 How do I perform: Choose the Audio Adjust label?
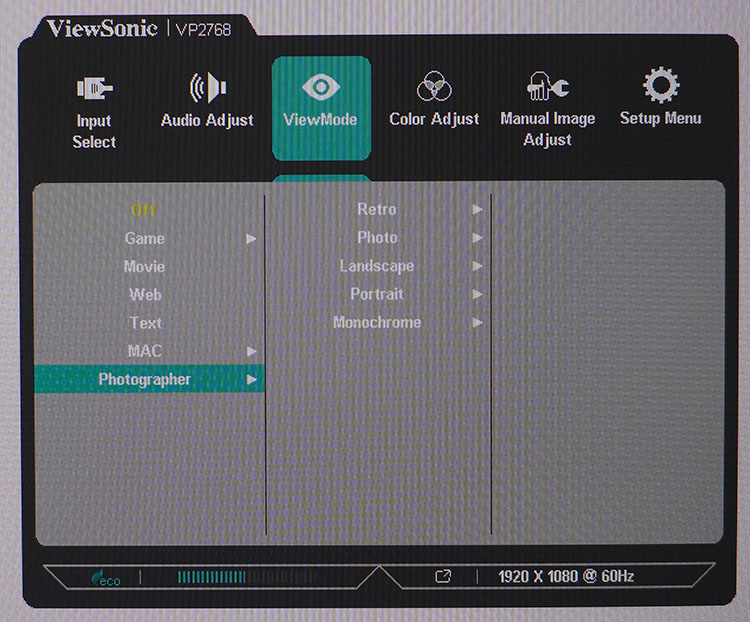click(207, 120)
